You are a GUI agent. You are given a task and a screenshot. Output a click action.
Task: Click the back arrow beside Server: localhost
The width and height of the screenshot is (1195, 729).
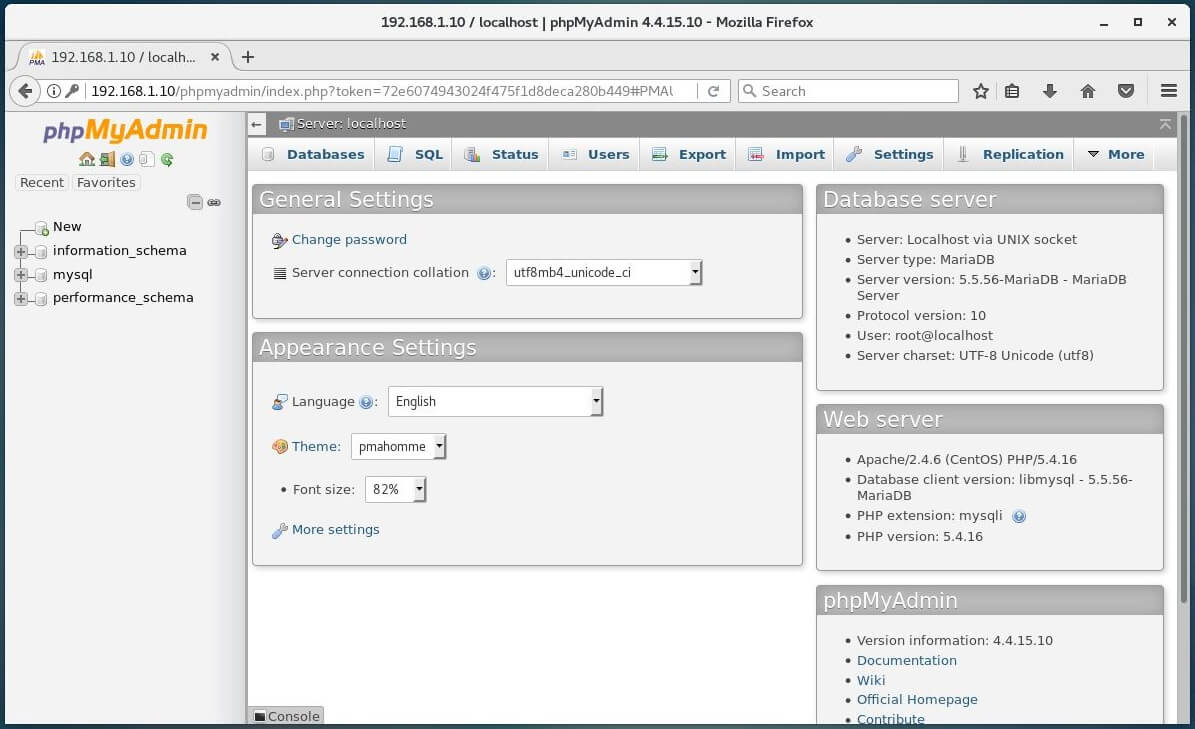(x=257, y=124)
